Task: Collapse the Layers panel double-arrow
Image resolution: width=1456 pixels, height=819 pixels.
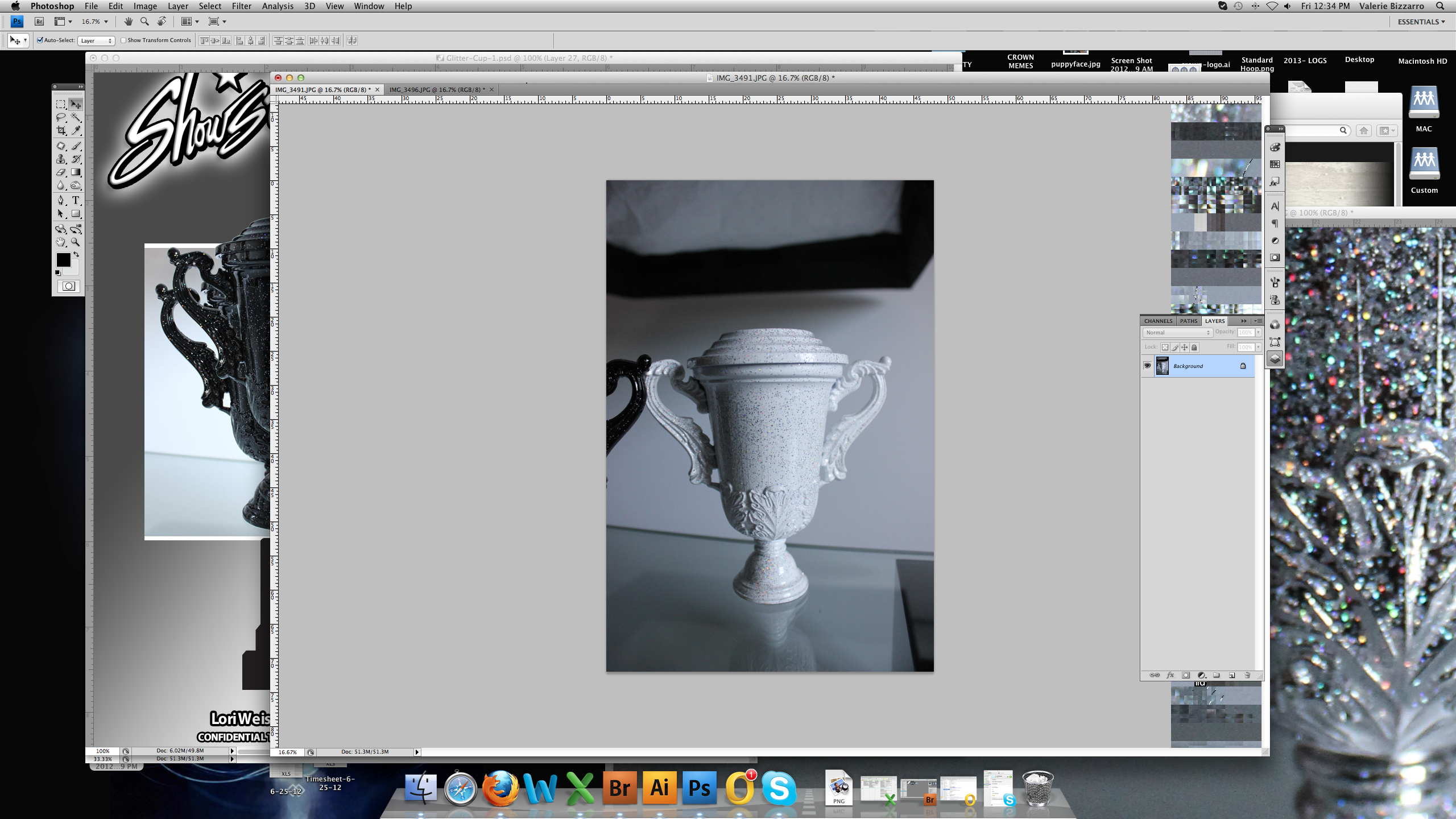Action: point(1243,321)
